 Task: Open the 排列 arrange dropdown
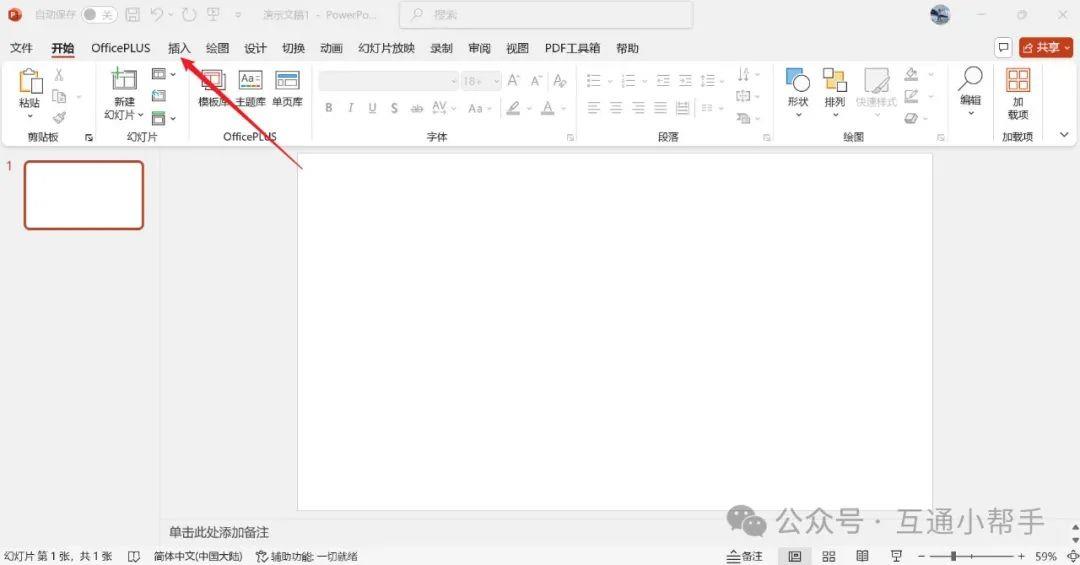pyautogui.click(x=835, y=93)
